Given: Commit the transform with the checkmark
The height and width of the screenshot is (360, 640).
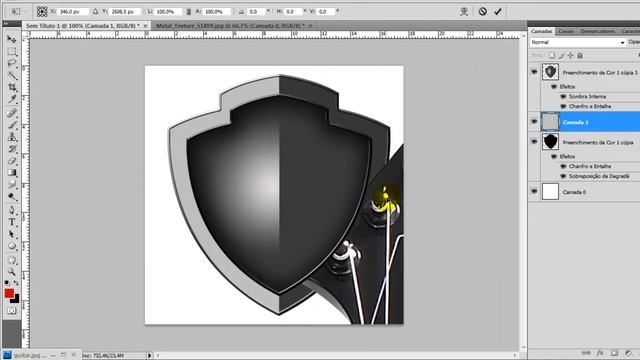Looking at the screenshot, I should coord(498,11).
